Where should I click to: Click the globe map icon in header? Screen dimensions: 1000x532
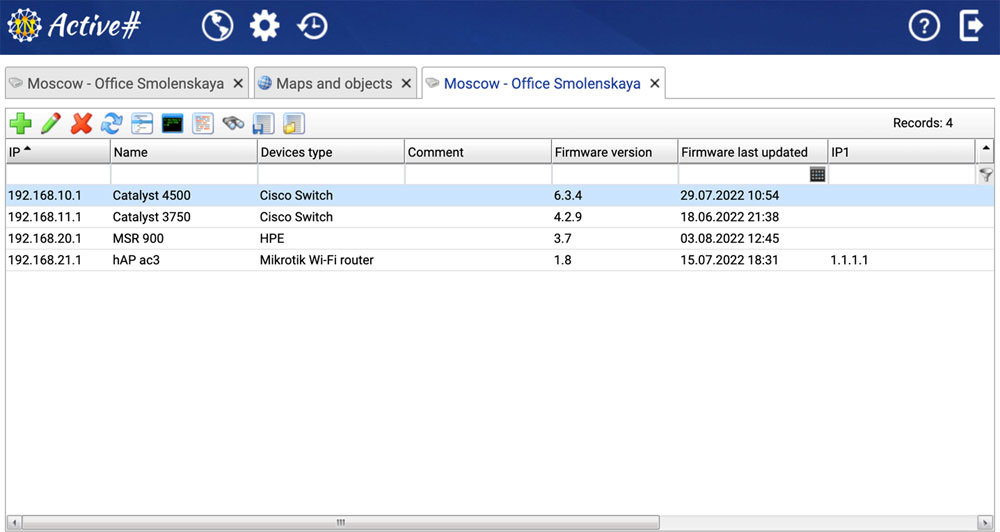(x=217, y=26)
